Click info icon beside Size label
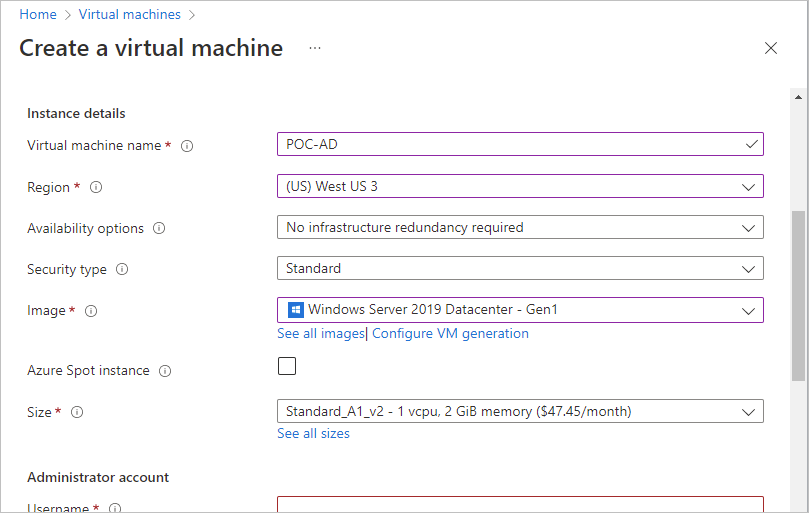Screen dimensions: 809x513 [x=77, y=412]
